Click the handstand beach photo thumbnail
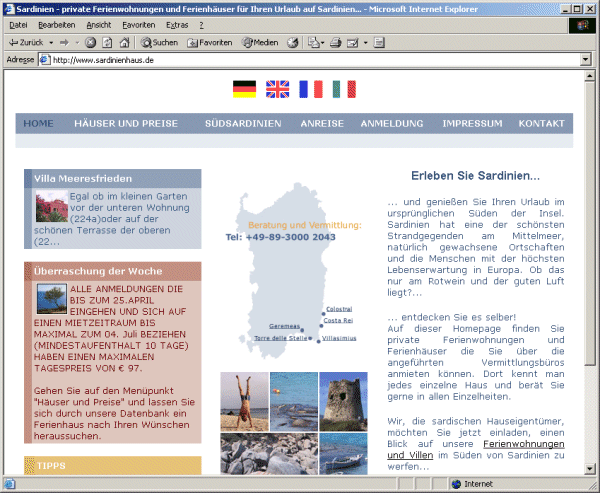This screenshot has width=600, height=493. click(x=244, y=401)
